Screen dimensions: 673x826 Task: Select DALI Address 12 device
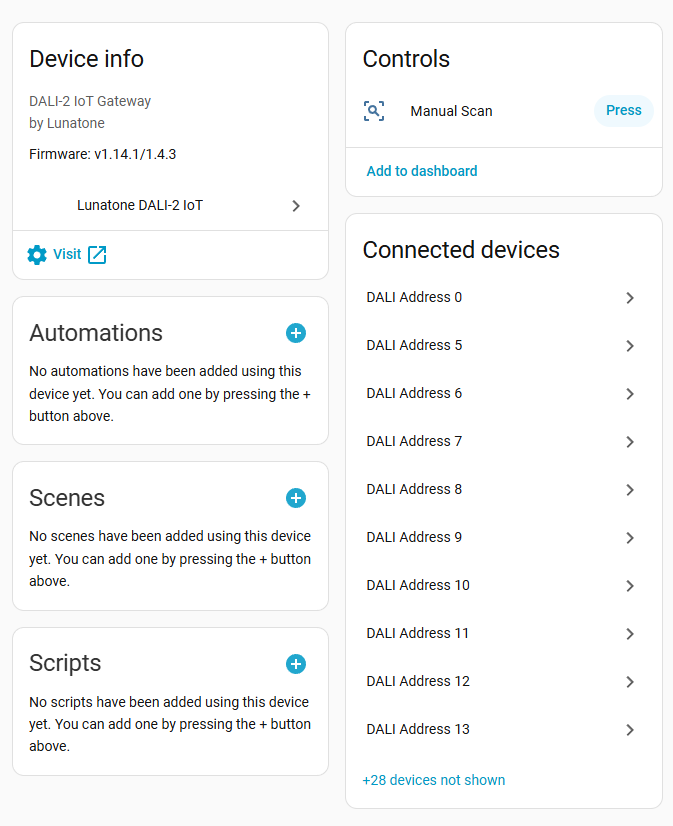417,681
